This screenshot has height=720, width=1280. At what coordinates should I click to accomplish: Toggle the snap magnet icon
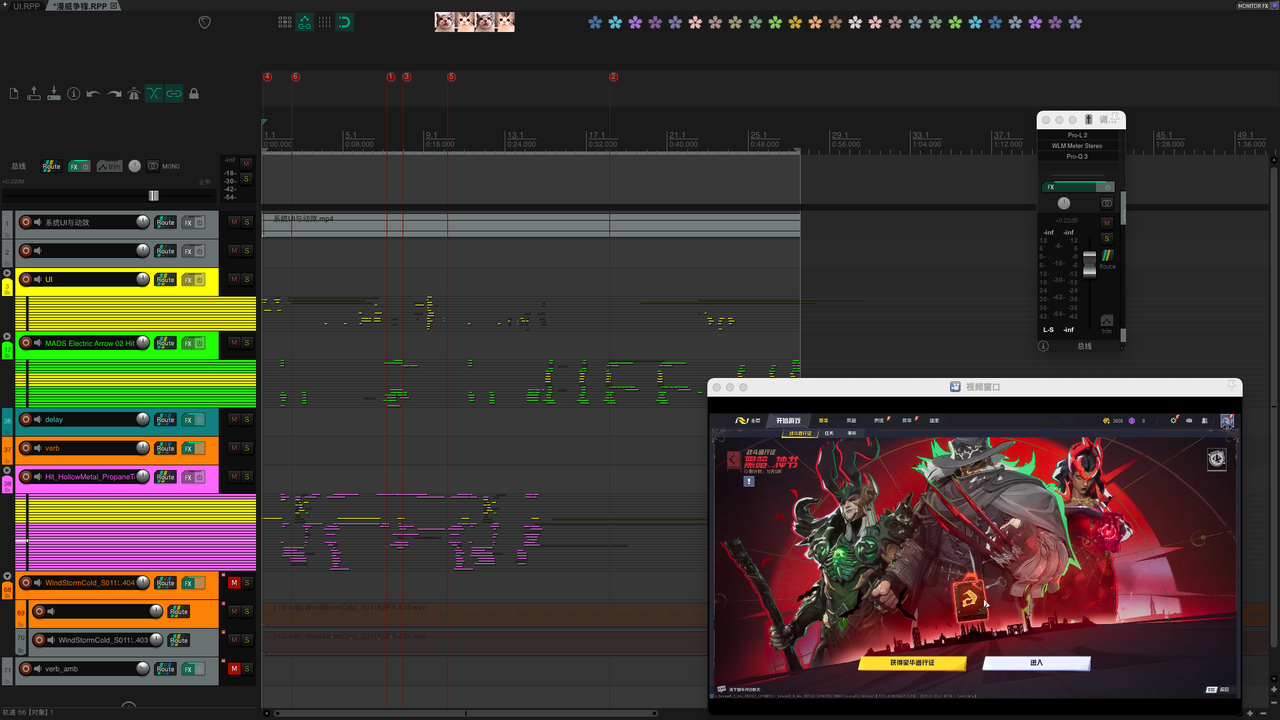[x=344, y=22]
